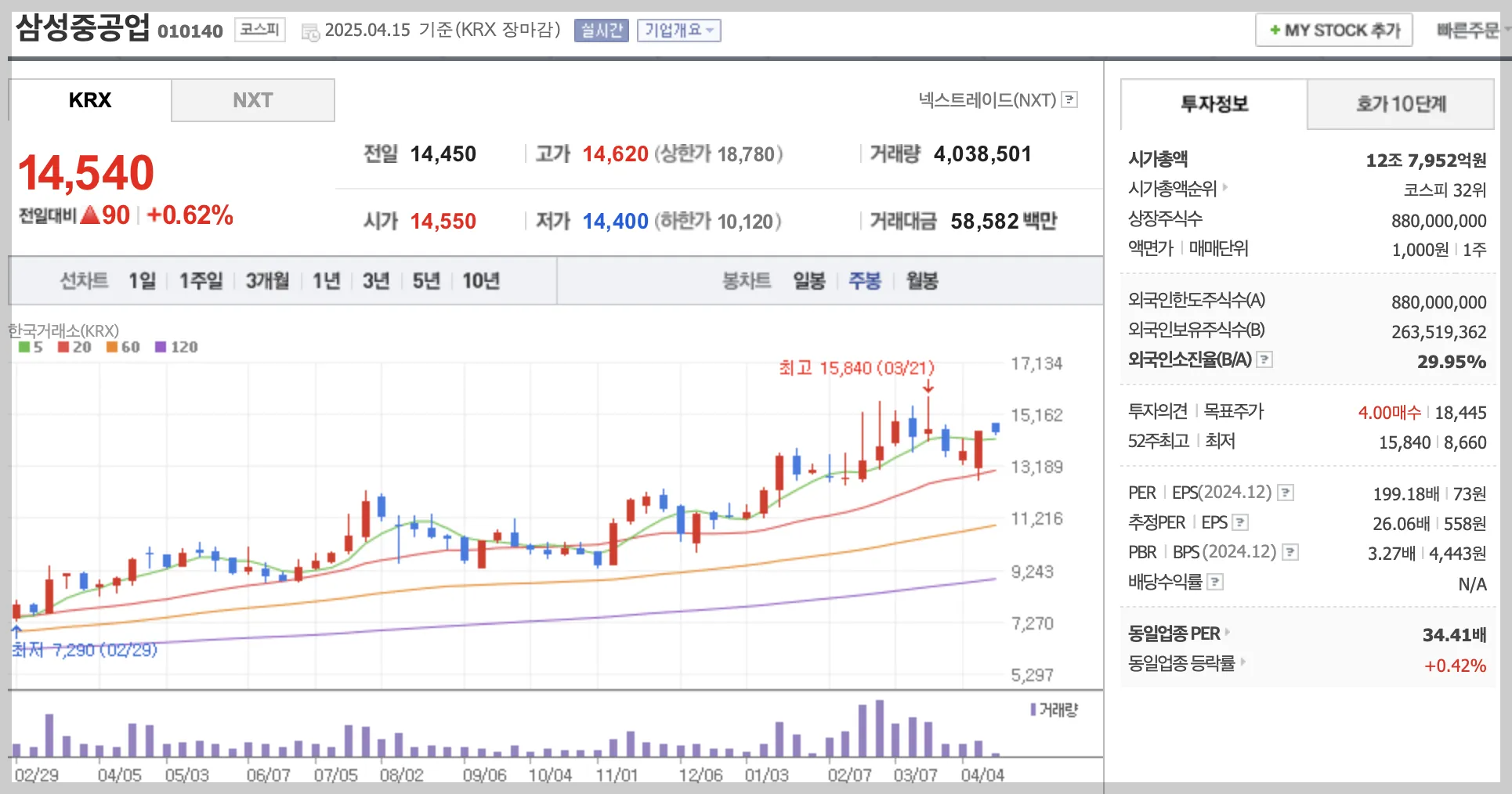Click the 04/04 date label on chart axis
This screenshot has width=1512, height=794.
click(982, 775)
